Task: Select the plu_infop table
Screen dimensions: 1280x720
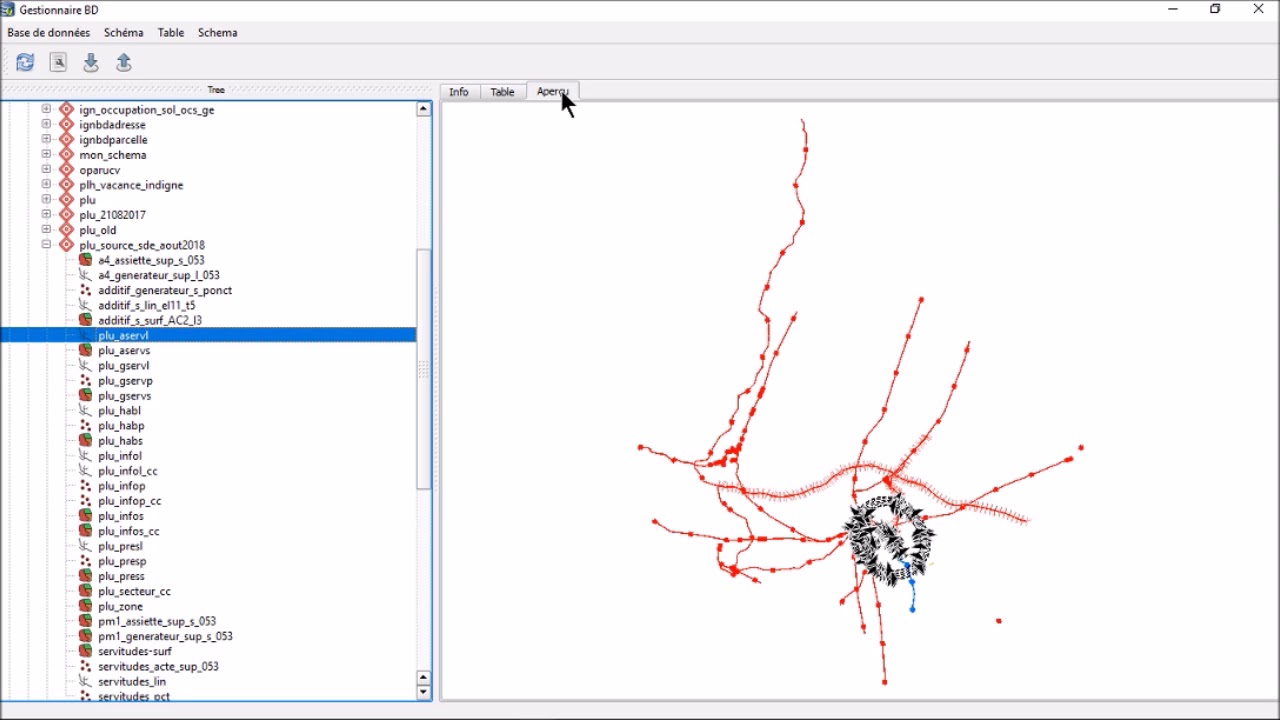Action: coord(122,486)
